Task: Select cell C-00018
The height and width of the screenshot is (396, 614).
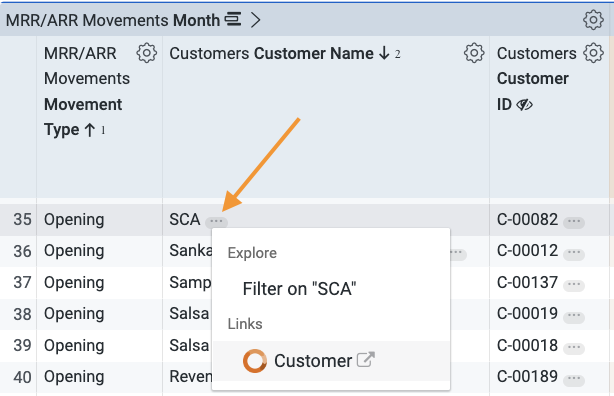Action: pyautogui.click(x=527, y=345)
